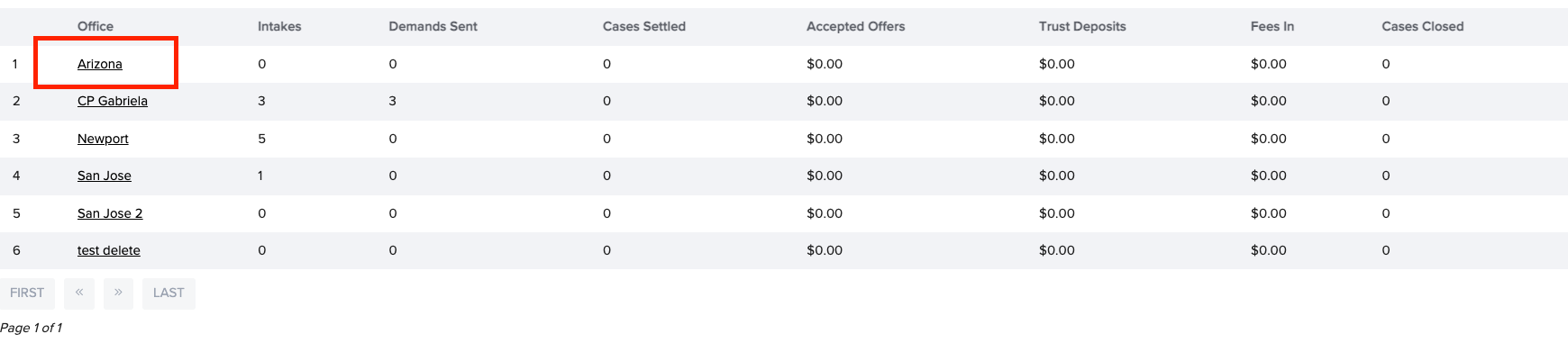Click the LAST pagination button
Screen dimensions: 1568x343
click(169, 293)
